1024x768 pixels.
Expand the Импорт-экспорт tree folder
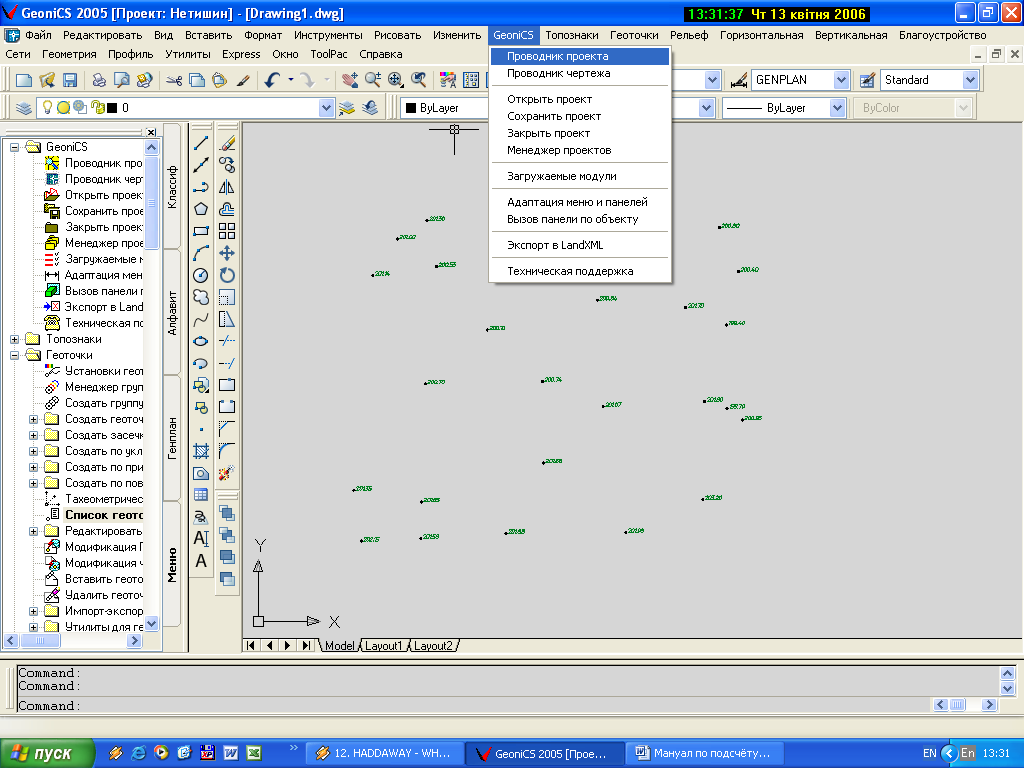click(33, 611)
